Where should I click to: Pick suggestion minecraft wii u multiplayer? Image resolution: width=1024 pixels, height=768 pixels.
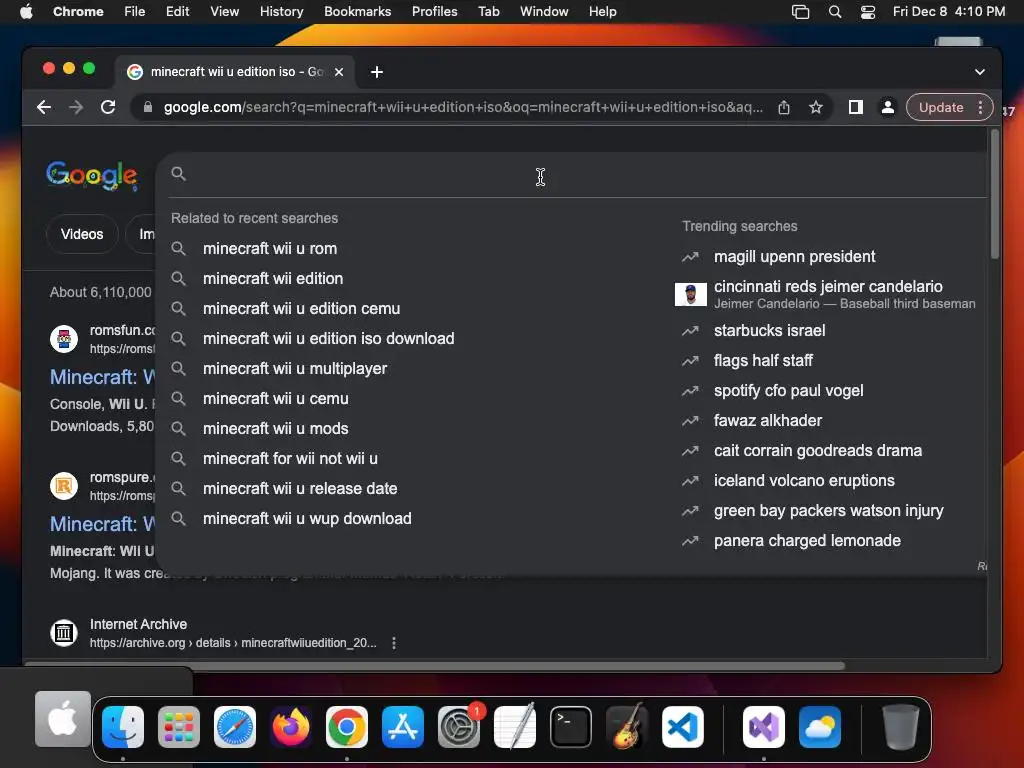click(295, 368)
